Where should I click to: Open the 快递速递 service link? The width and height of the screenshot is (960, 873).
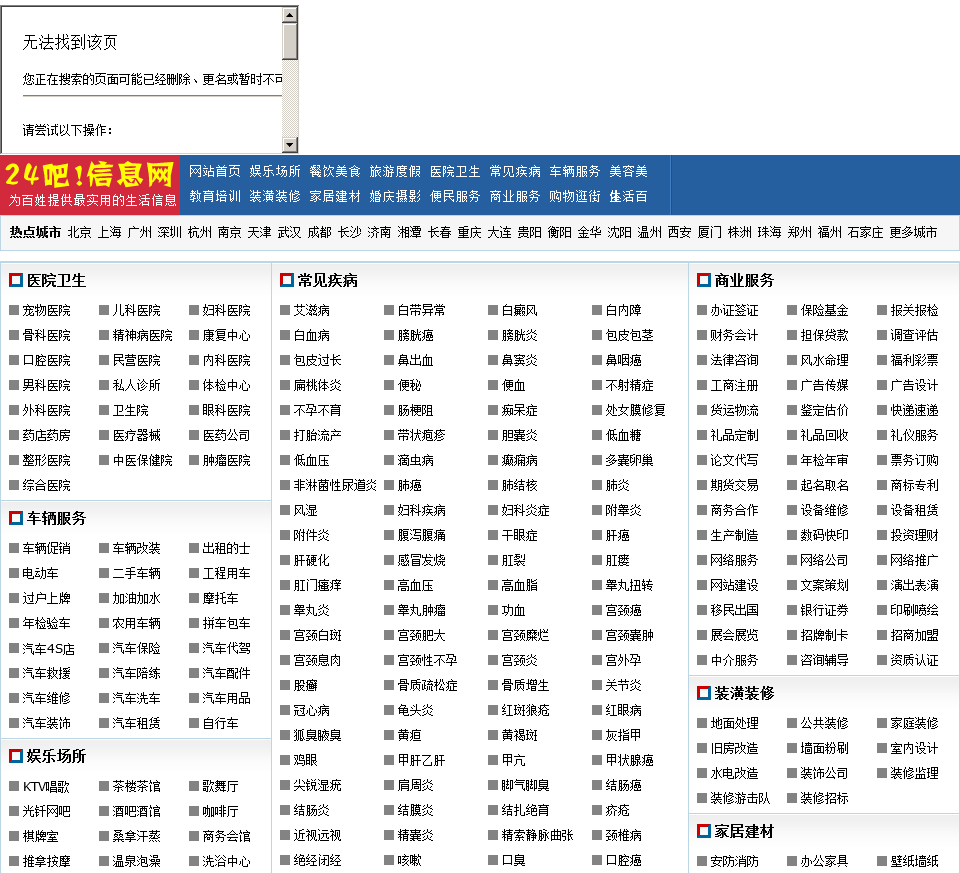[914, 411]
